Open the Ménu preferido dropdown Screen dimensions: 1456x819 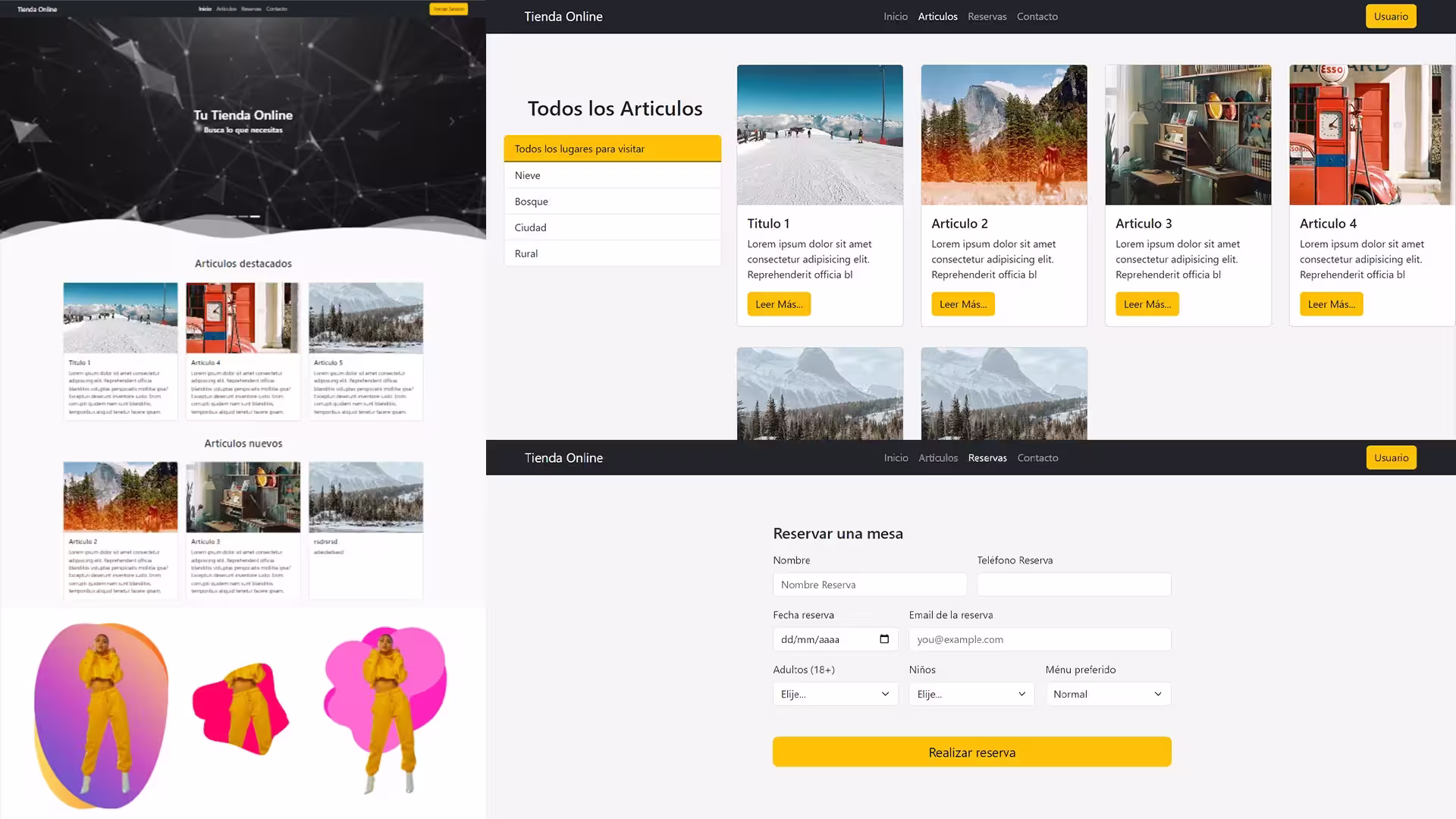point(1108,694)
